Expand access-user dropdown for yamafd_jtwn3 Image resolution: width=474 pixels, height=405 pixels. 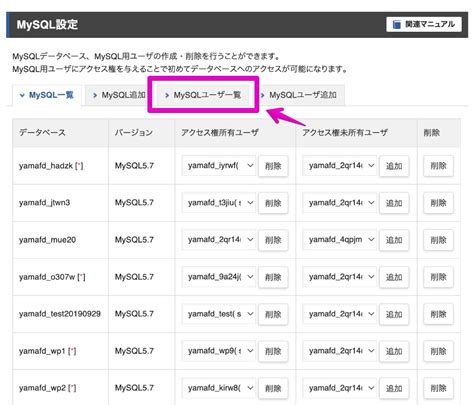(219, 203)
